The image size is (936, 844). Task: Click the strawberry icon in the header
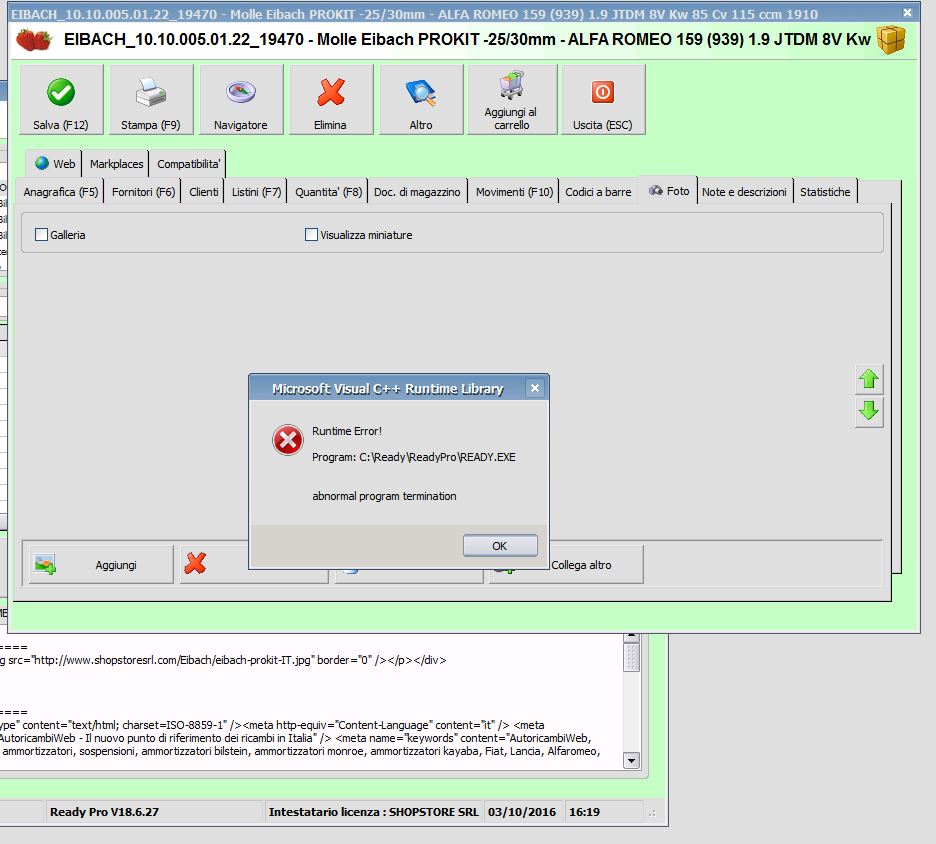(x=33, y=39)
